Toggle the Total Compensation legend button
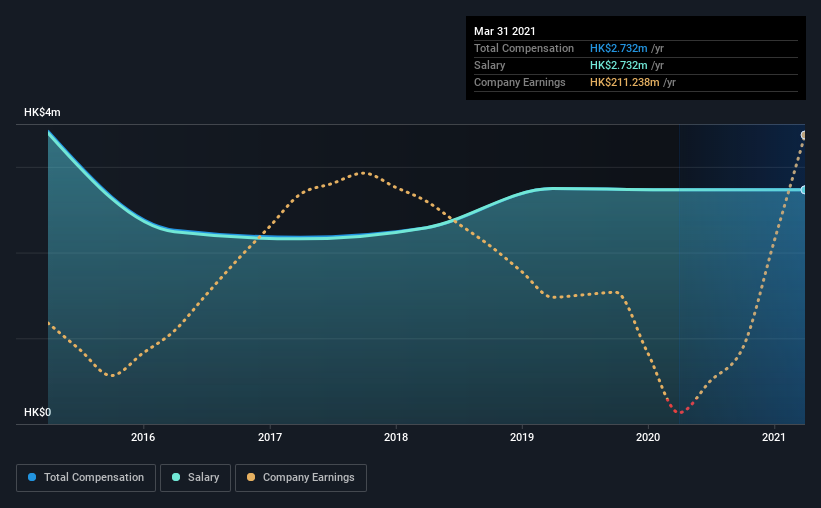This screenshot has width=821, height=508. click(86, 478)
